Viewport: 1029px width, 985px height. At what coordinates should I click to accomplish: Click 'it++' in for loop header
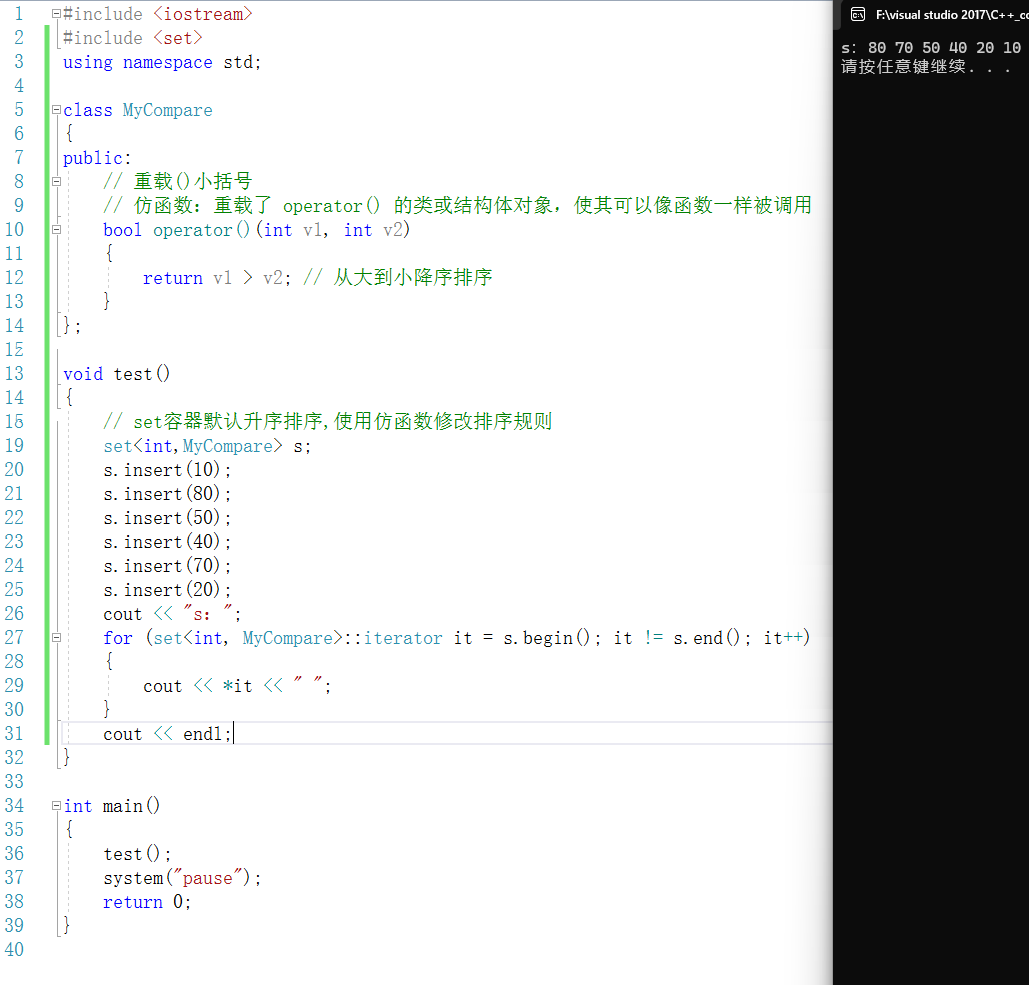(x=783, y=638)
